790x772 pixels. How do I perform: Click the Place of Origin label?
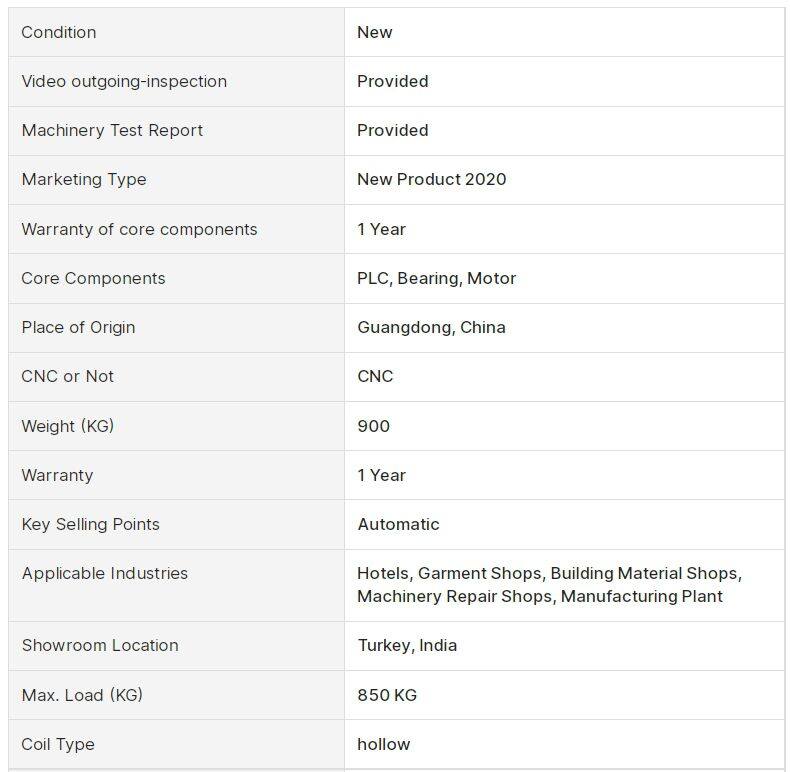[x=78, y=327]
